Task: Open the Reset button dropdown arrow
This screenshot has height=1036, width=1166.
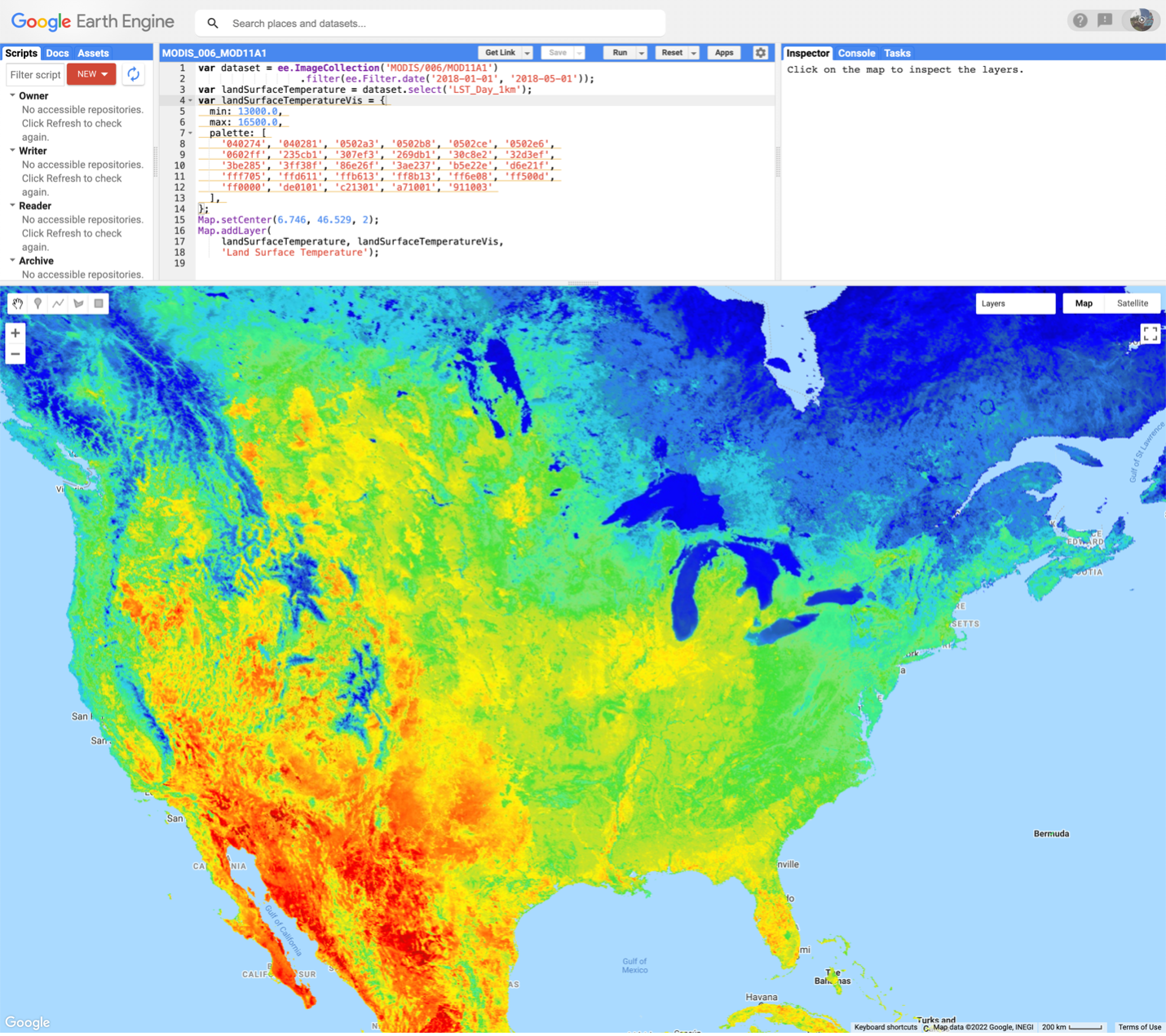Action: 694,53
